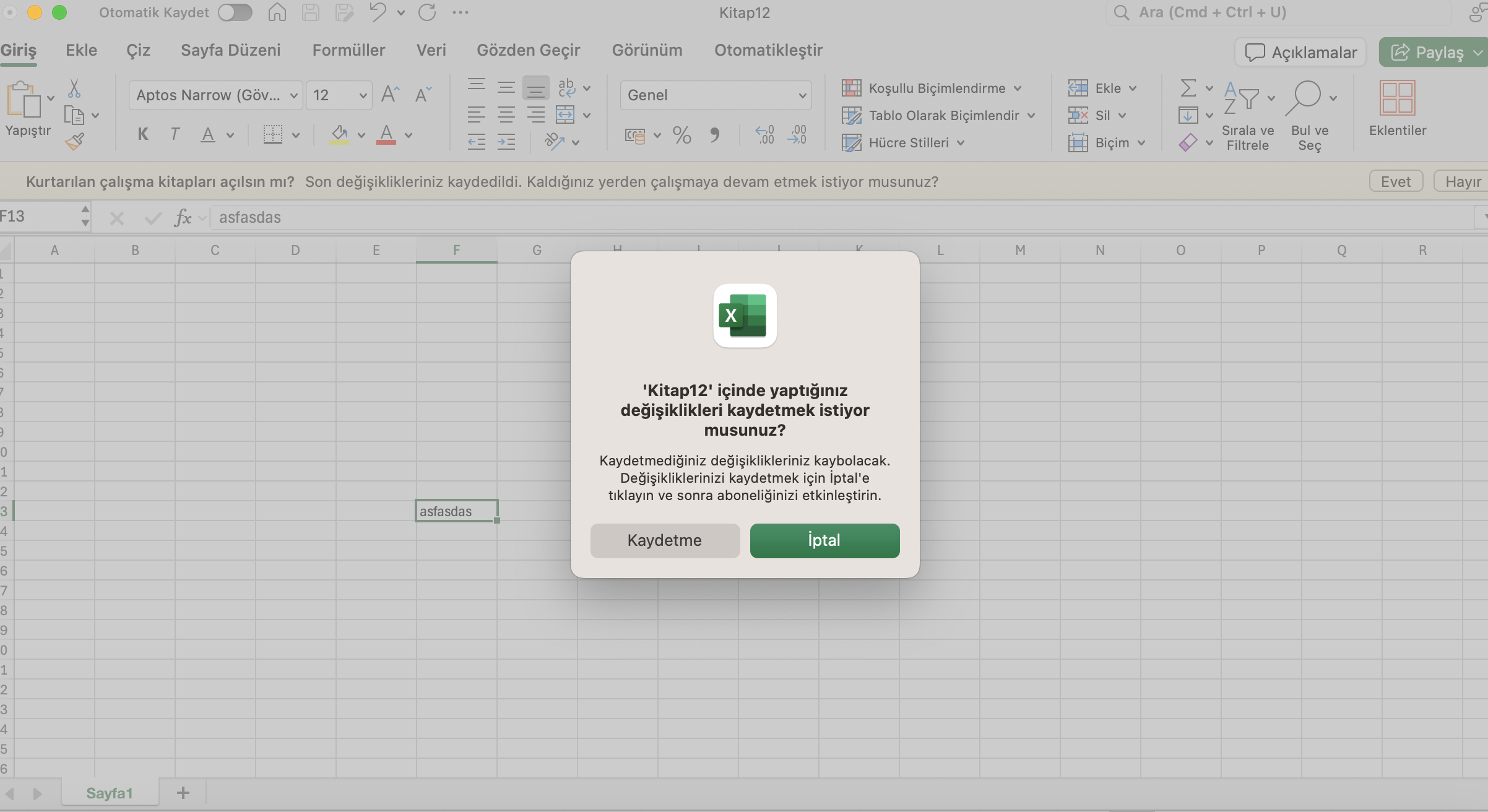
Task: Click the green İptal button
Action: click(824, 540)
